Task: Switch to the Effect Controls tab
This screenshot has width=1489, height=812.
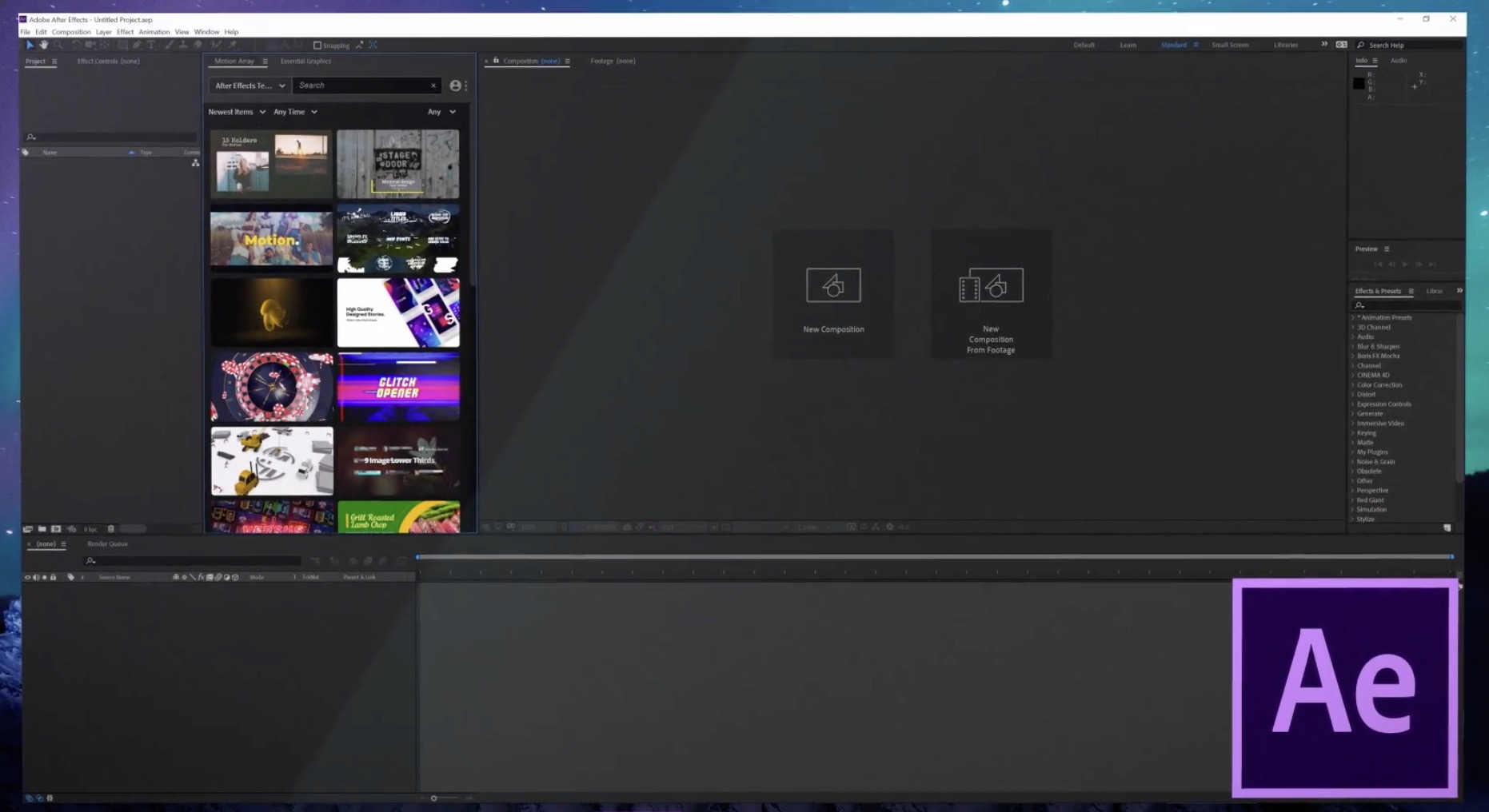Action: click(x=108, y=62)
